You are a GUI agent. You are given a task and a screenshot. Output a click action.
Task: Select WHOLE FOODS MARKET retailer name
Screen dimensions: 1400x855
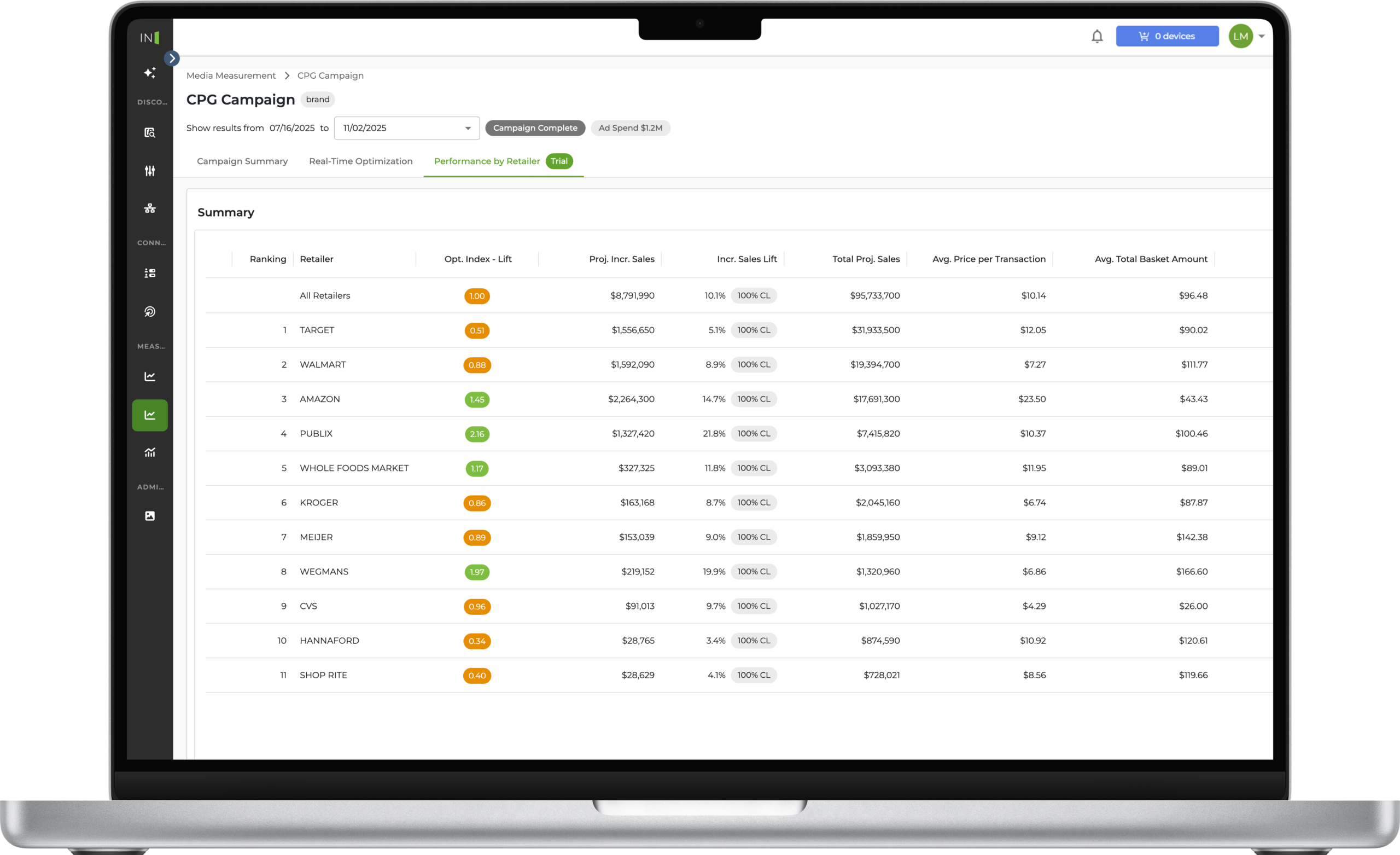[x=354, y=468]
